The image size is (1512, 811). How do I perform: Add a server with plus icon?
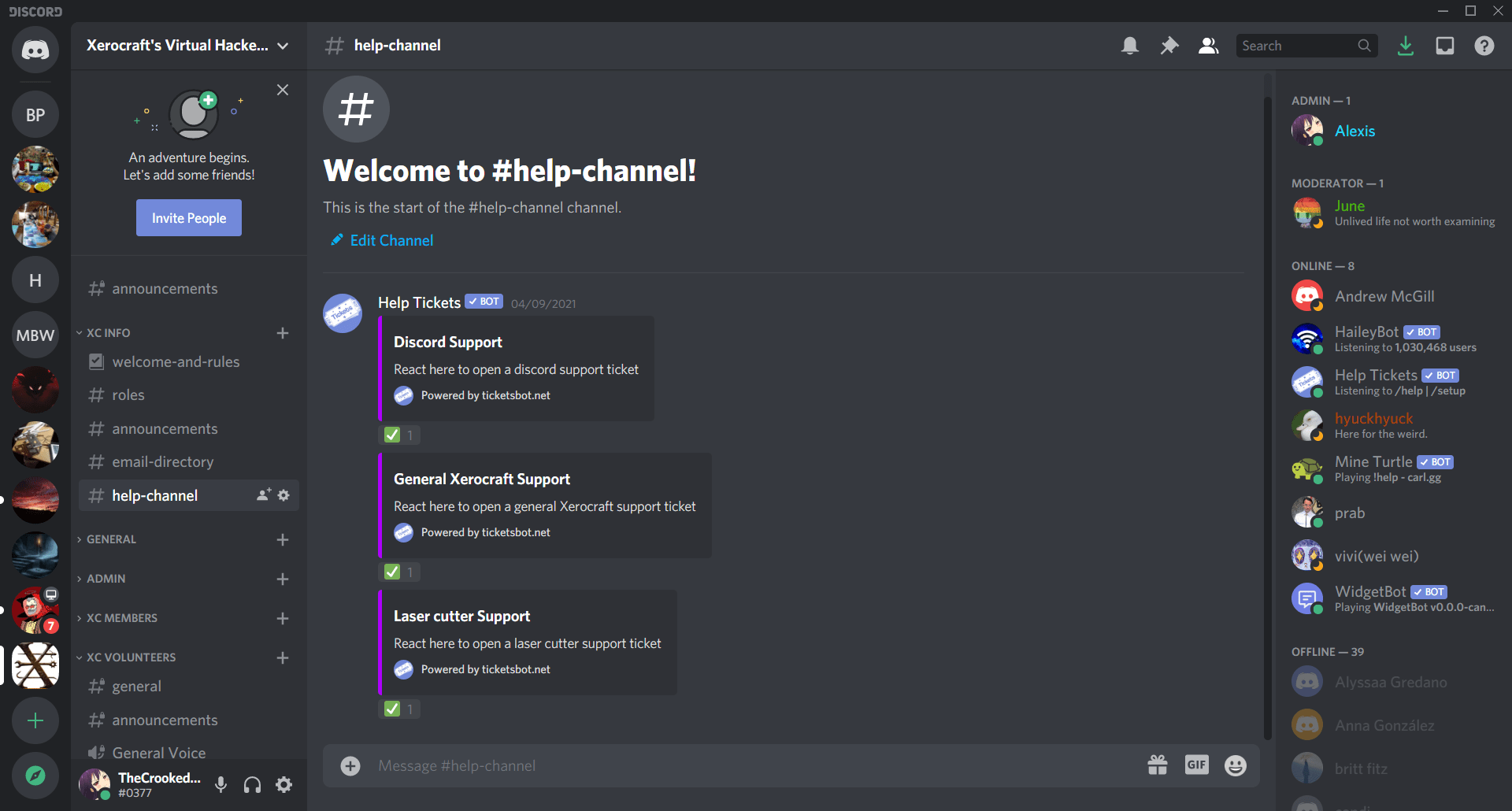pyautogui.click(x=35, y=720)
